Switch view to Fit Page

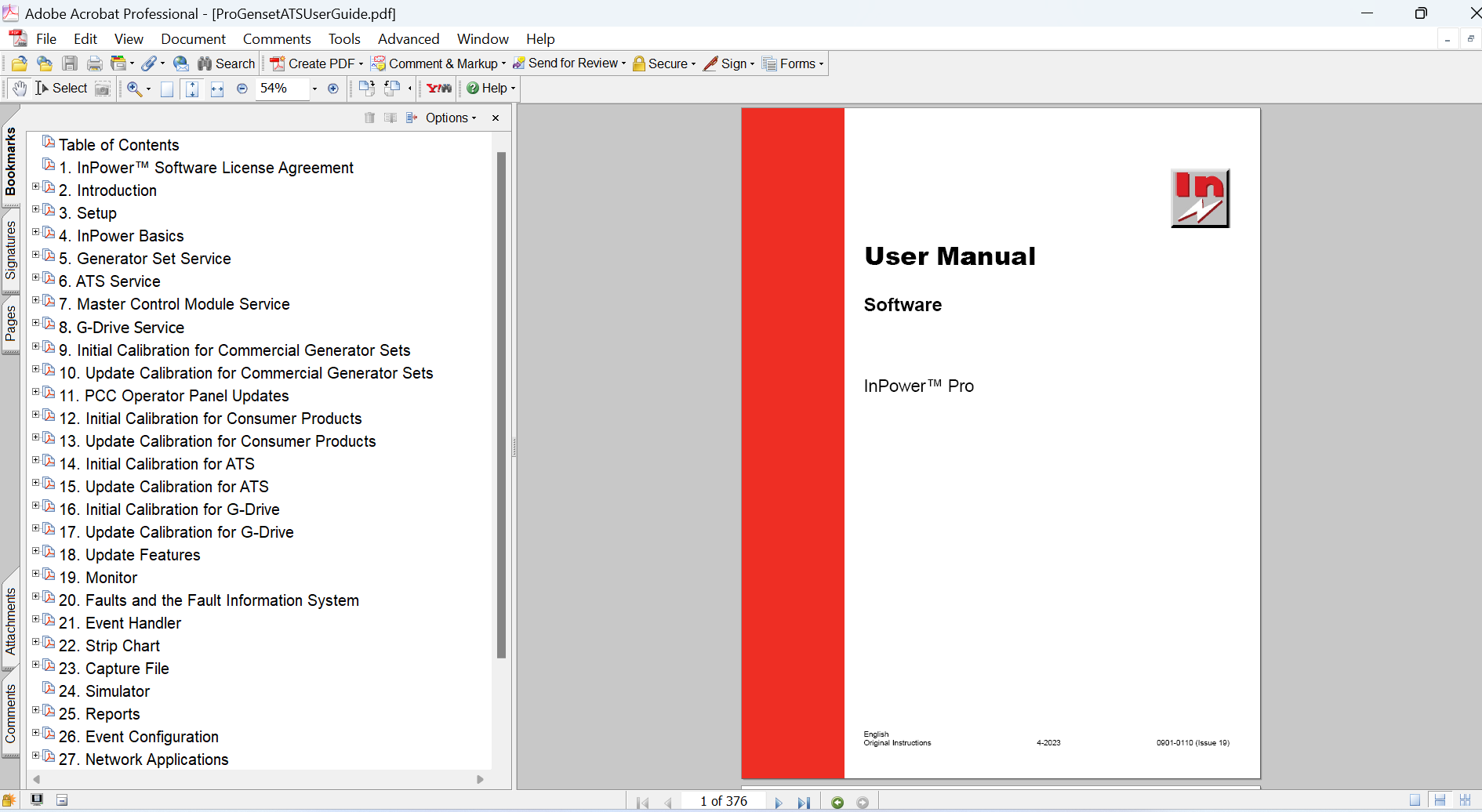coord(192,89)
